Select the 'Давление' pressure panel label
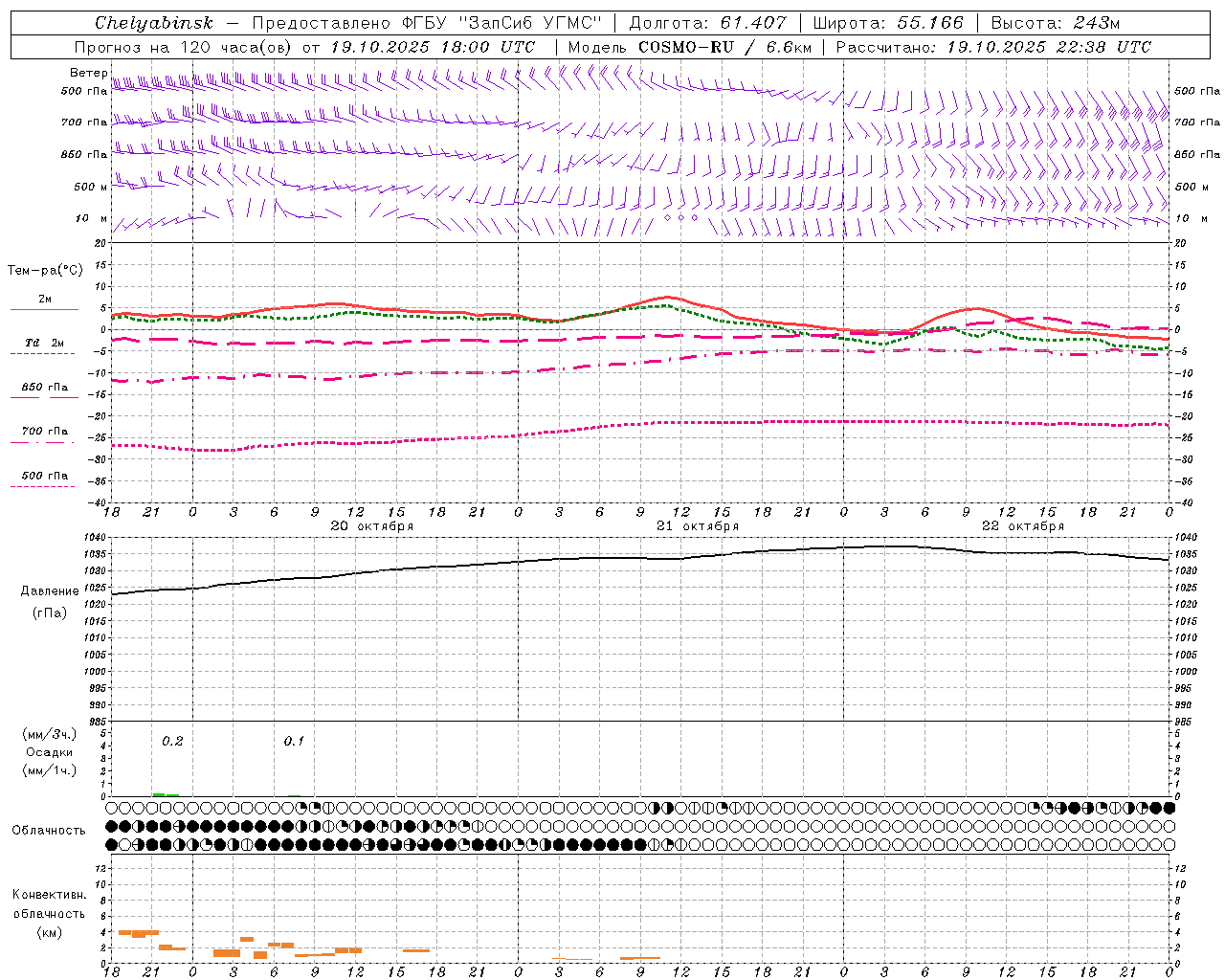 point(50,591)
